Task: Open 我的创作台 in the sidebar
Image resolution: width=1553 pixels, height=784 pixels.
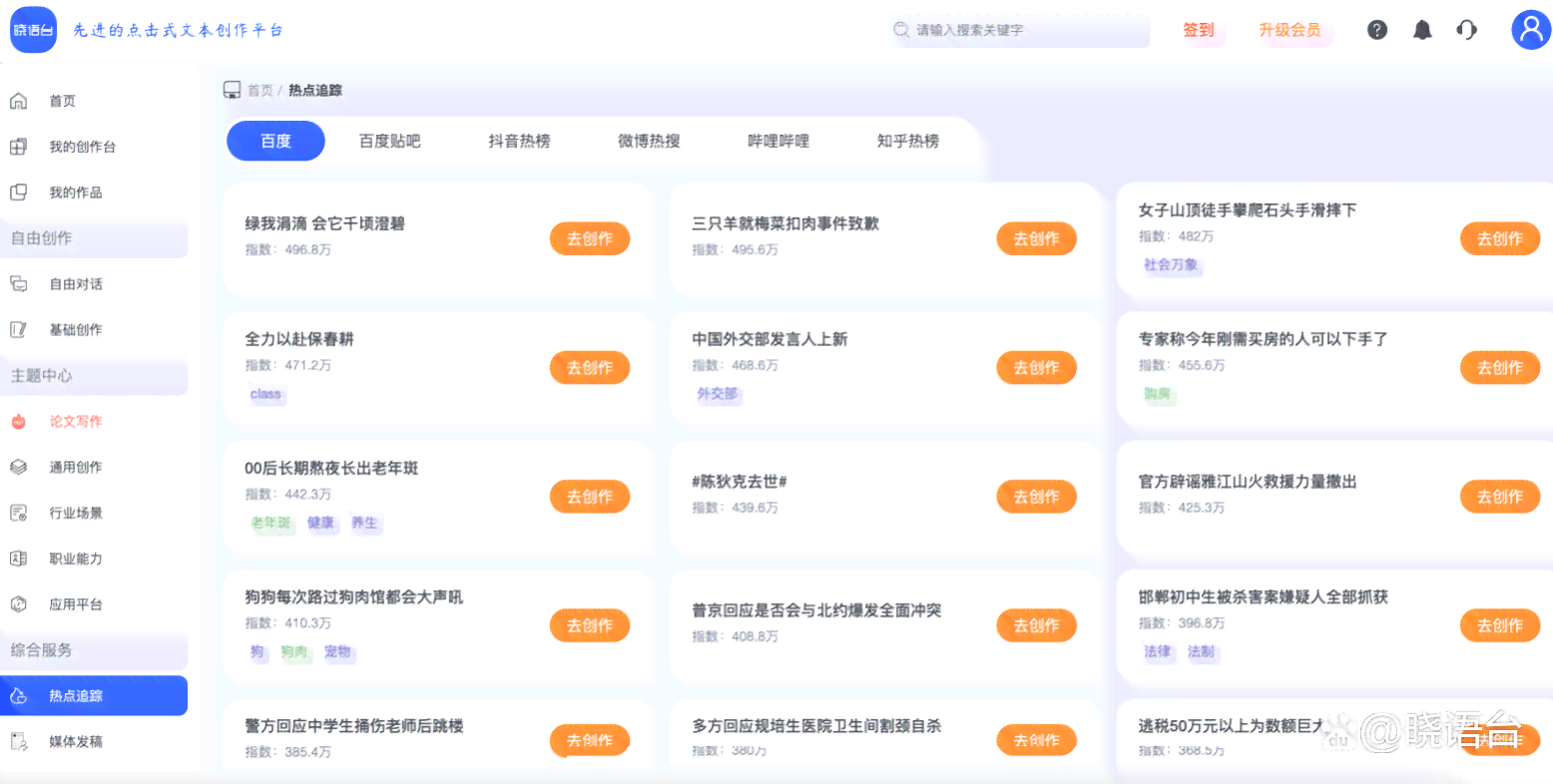Action: click(83, 147)
